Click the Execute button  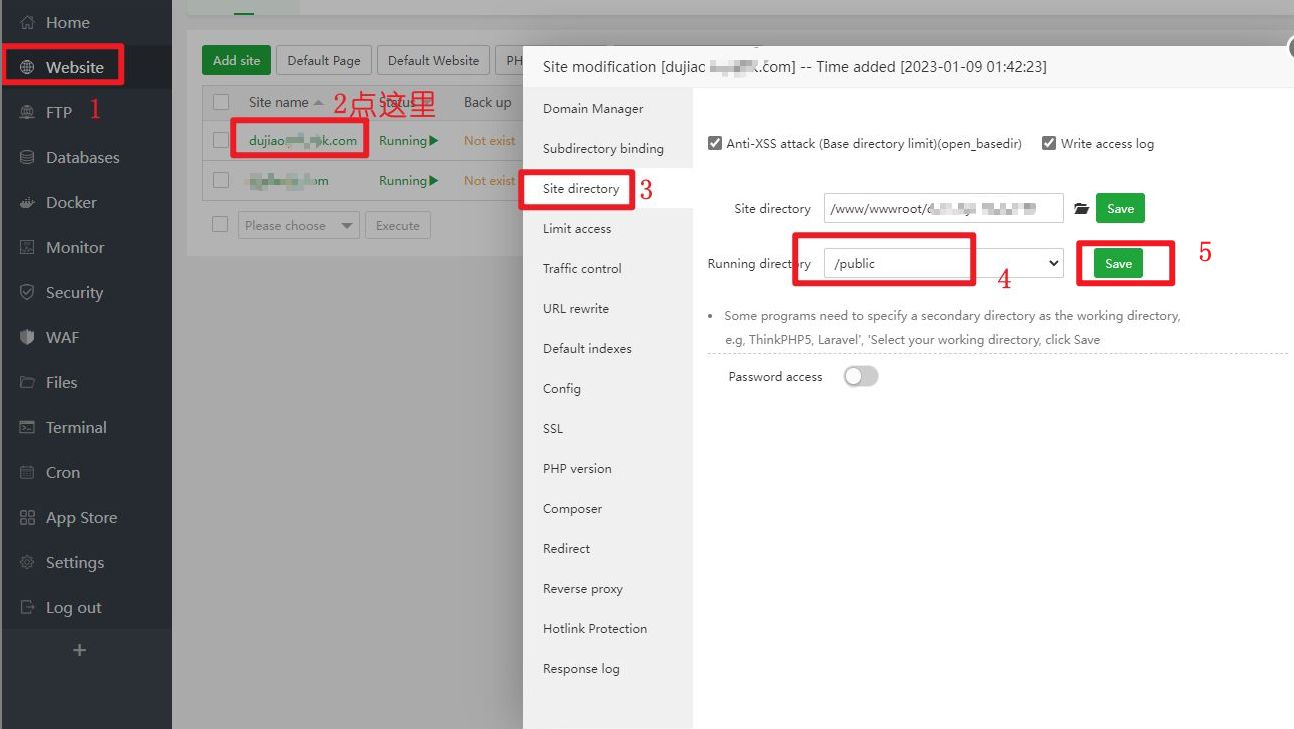[x=398, y=225]
